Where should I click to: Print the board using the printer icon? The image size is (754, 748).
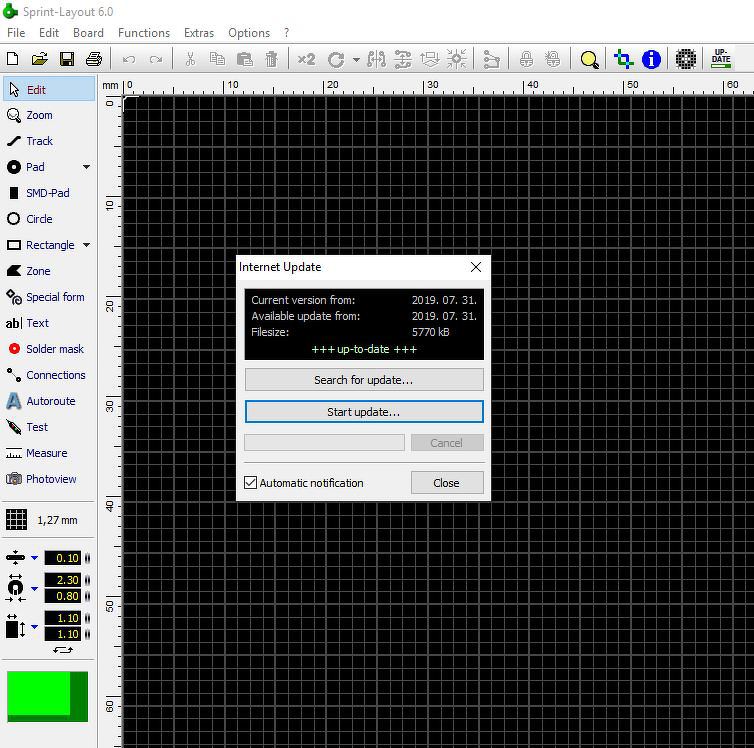pyautogui.click(x=94, y=59)
